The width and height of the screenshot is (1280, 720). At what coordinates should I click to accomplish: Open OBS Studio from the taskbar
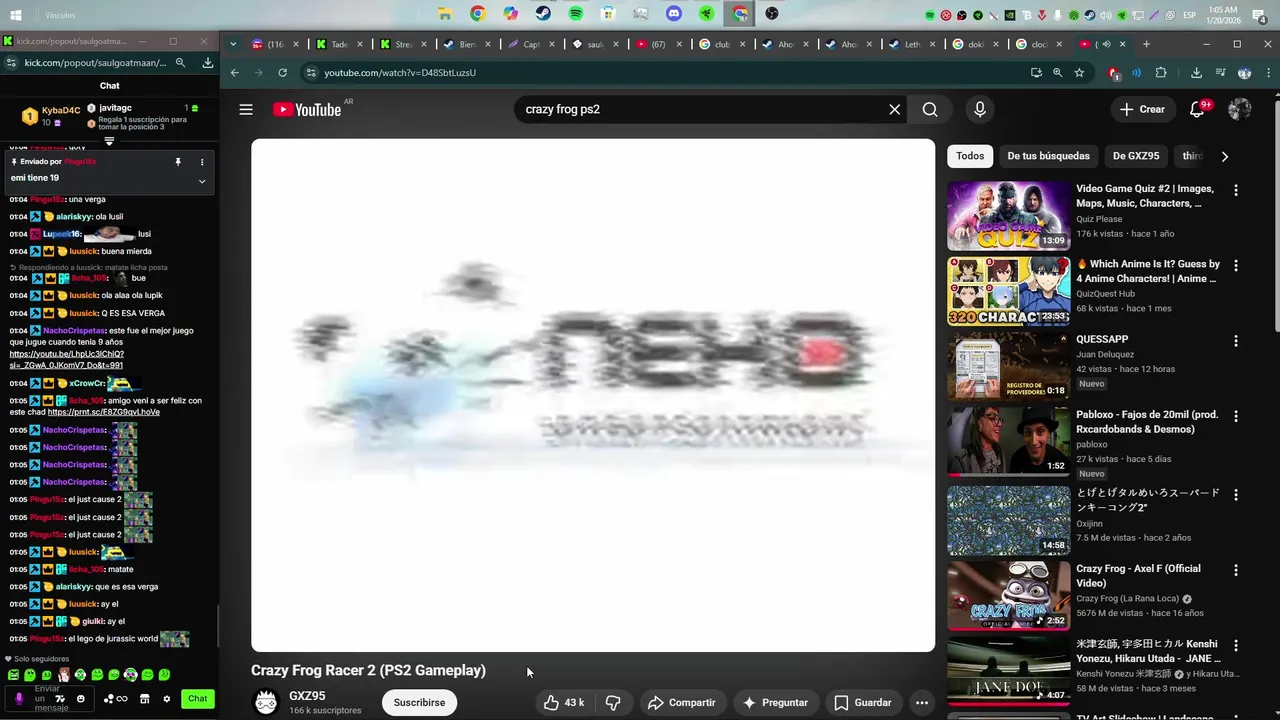click(x=772, y=14)
